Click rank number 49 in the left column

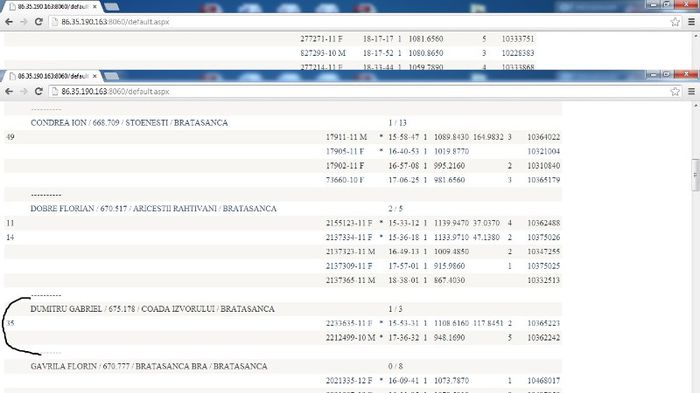[x=10, y=137]
